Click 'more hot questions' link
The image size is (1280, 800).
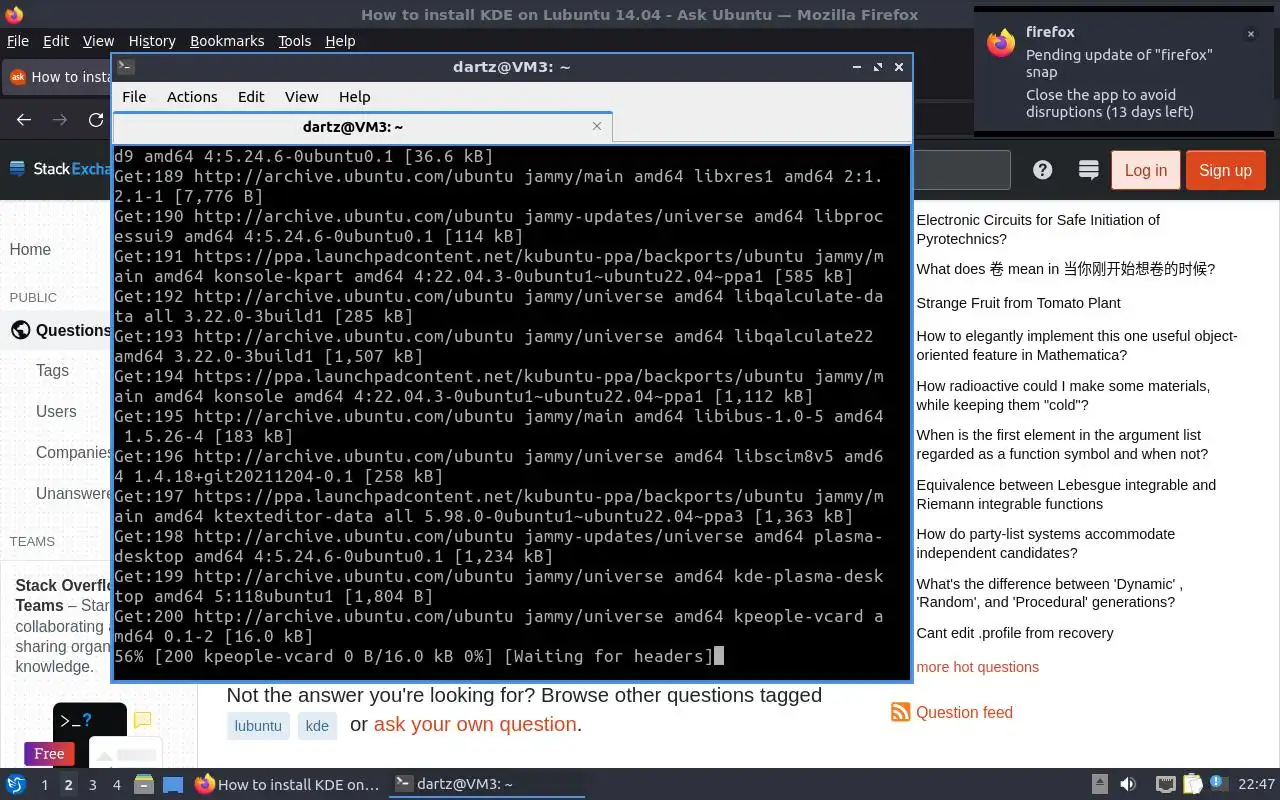pos(977,667)
